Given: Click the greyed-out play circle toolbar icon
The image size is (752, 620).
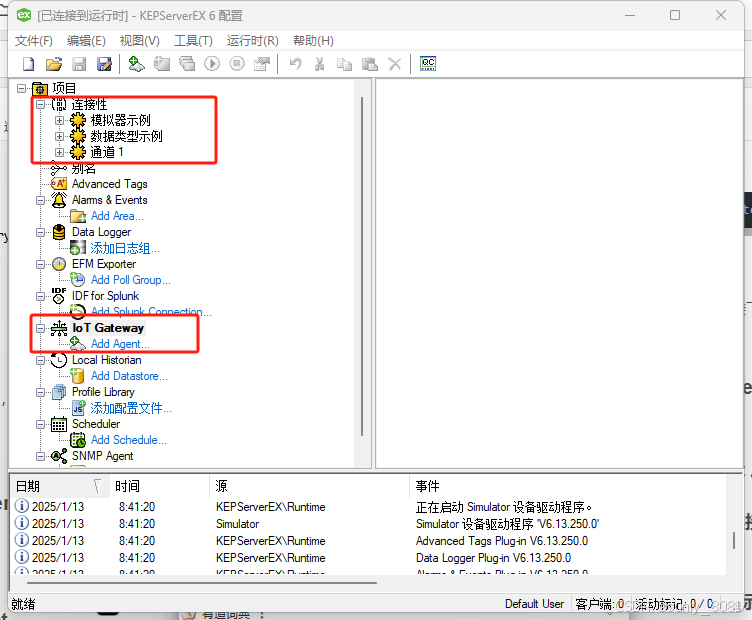Looking at the screenshot, I should click(x=212, y=64).
